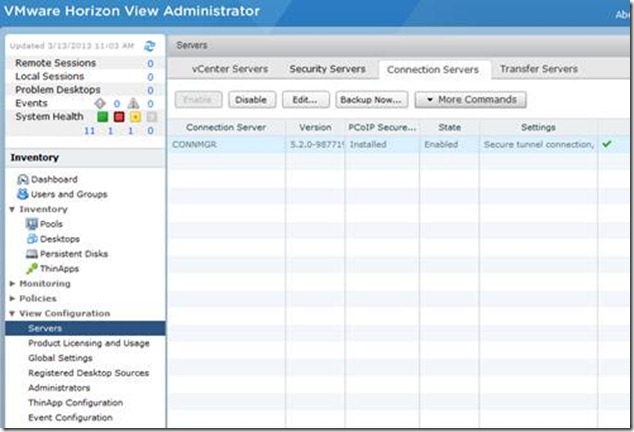The height and width of the screenshot is (432, 634).
Task: Open Event Configuration
Action: coord(70,417)
